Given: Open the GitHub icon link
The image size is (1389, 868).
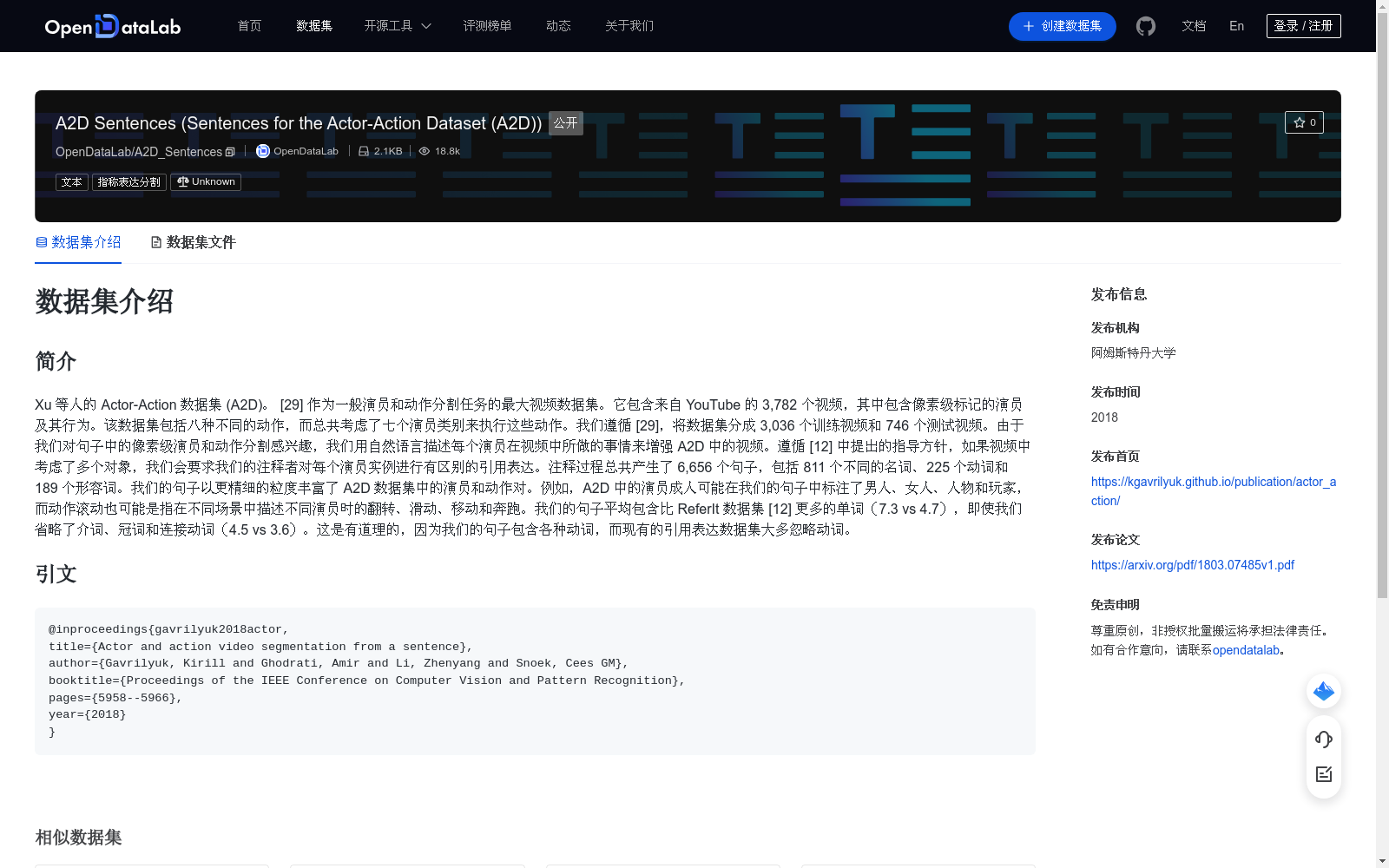Looking at the screenshot, I should point(1146,26).
